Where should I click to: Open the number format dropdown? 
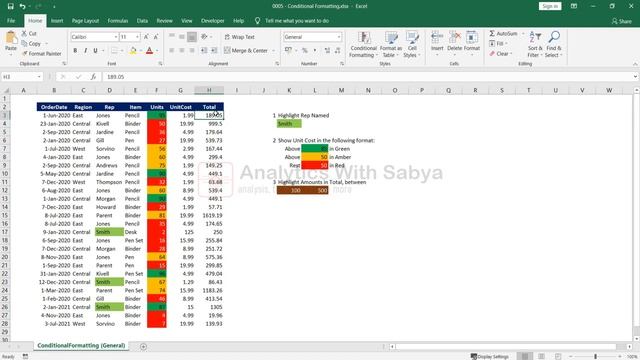coord(339,37)
